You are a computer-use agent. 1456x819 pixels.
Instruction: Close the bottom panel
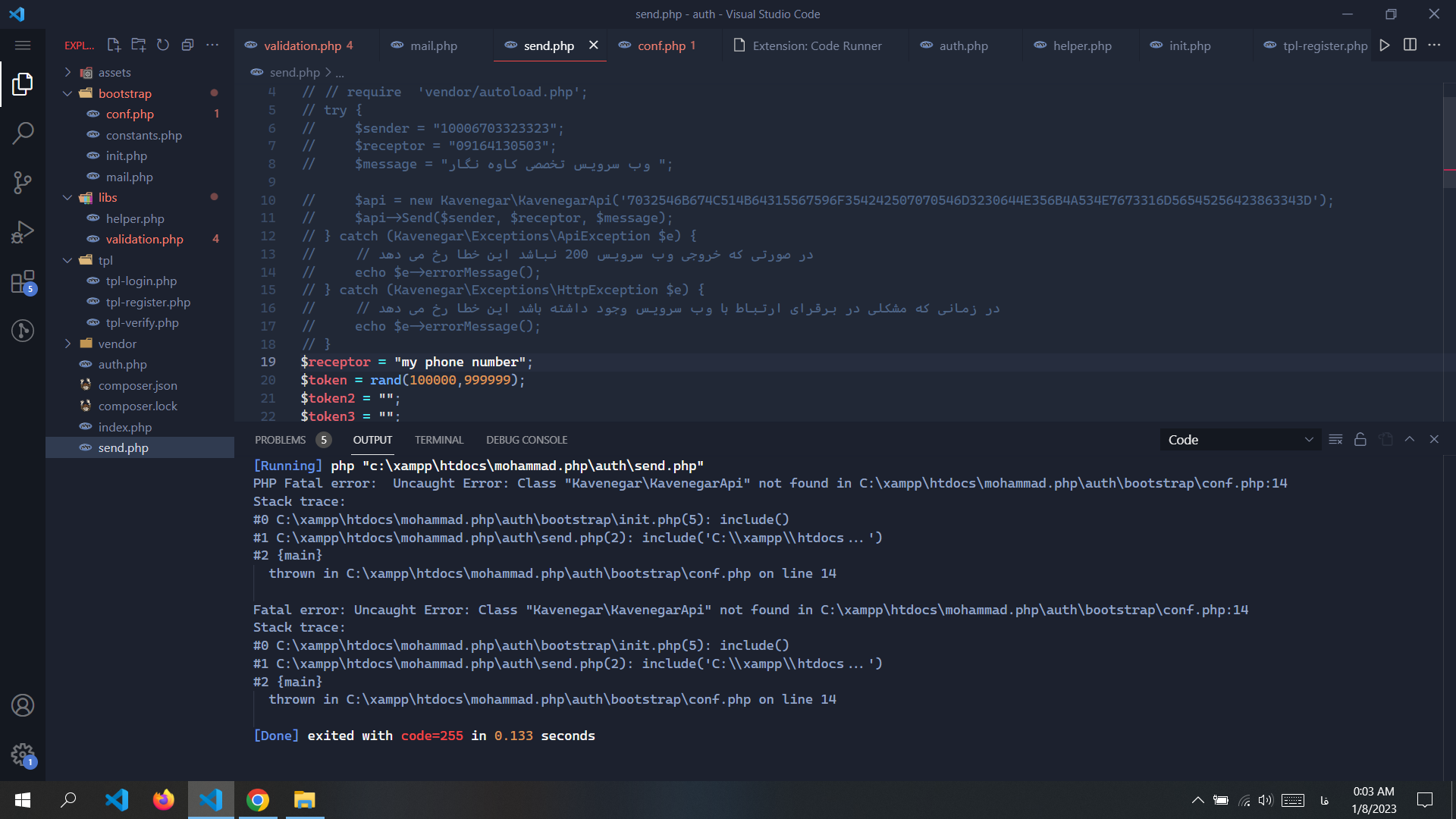tap(1434, 440)
